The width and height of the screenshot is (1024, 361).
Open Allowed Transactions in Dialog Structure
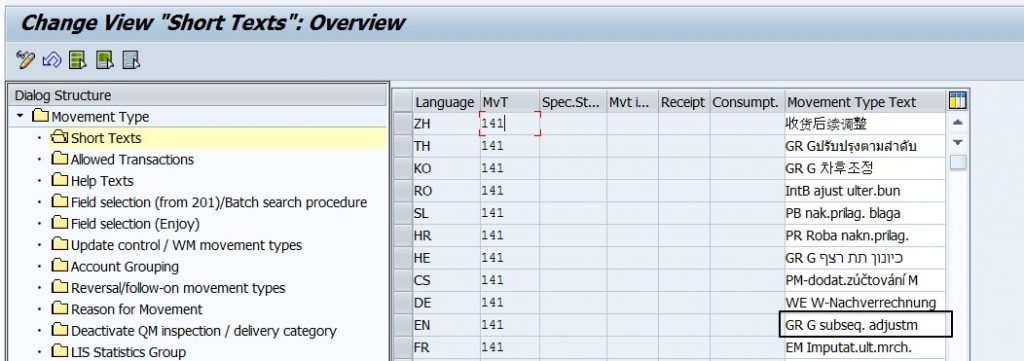123,159
